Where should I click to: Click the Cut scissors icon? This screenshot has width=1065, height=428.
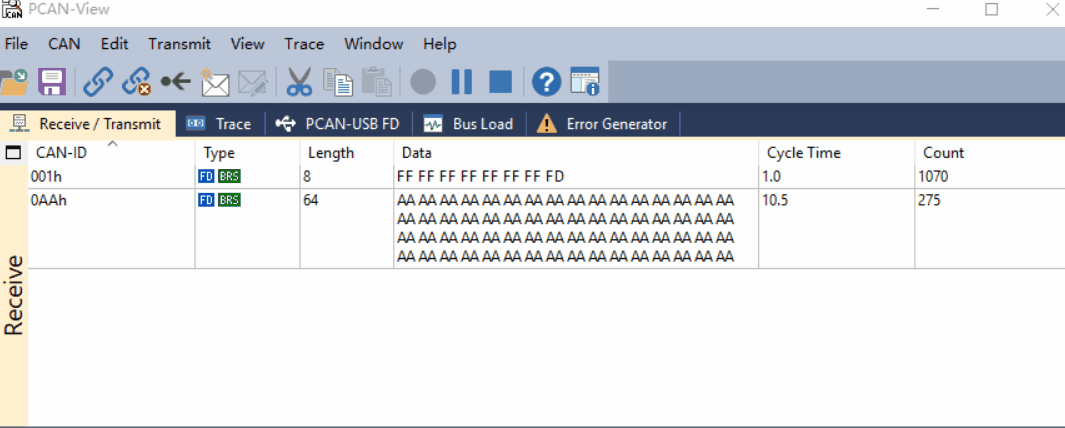pos(299,82)
